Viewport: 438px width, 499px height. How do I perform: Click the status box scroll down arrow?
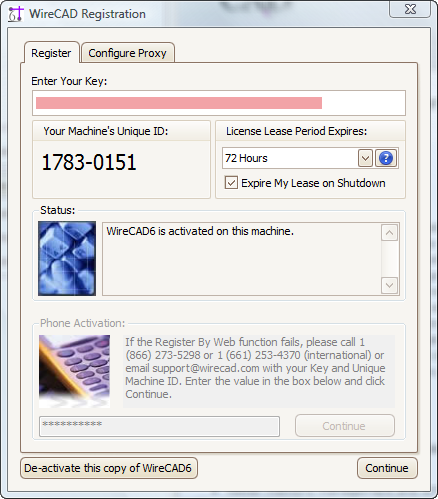[x=389, y=285]
